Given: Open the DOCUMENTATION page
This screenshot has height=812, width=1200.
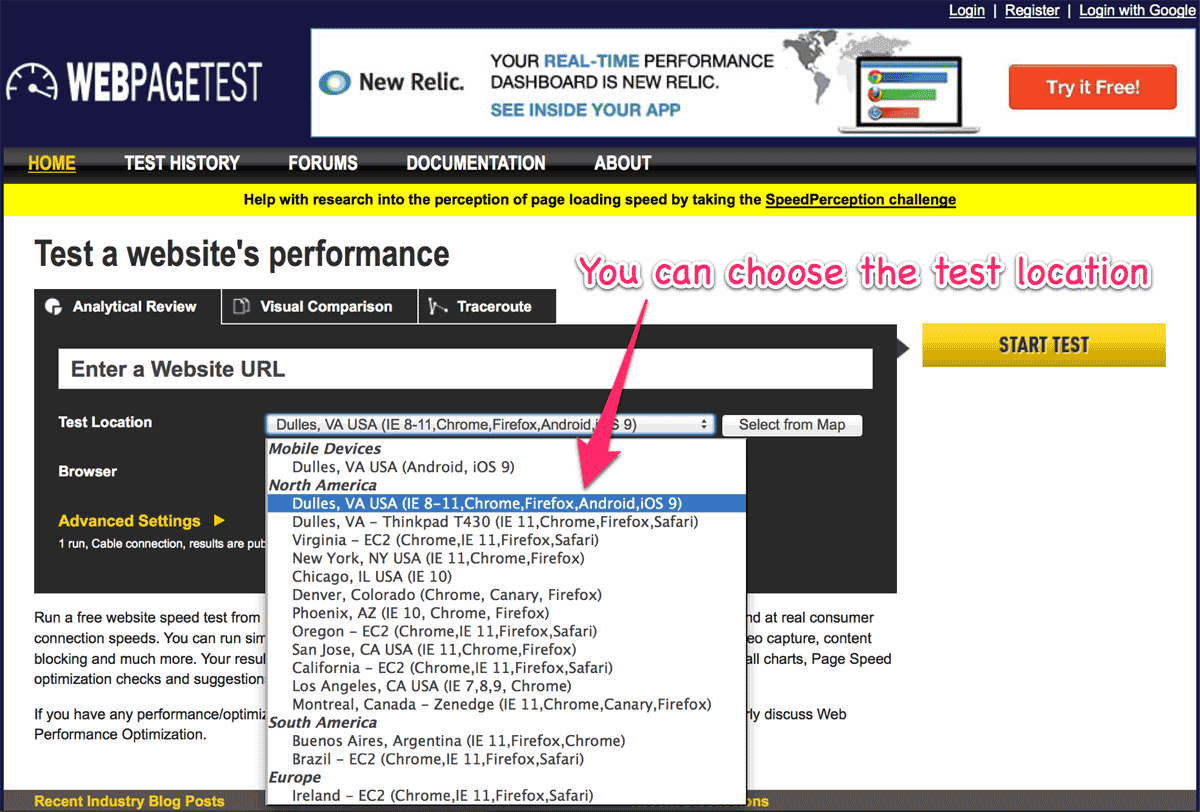Looking at the screenshot, I should pos(476,163).
